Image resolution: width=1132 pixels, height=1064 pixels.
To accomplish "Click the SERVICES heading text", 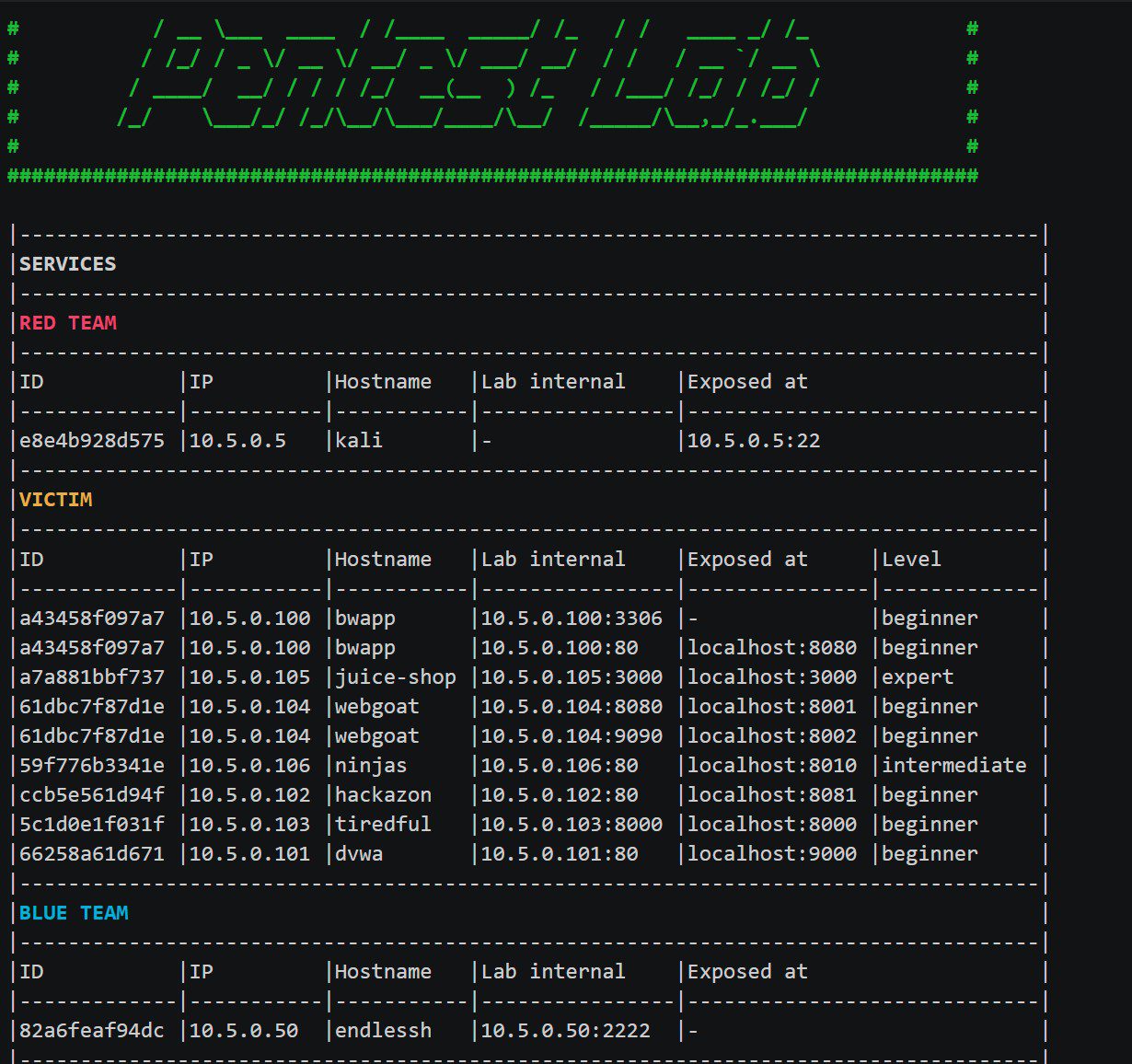I will [68, 264].
